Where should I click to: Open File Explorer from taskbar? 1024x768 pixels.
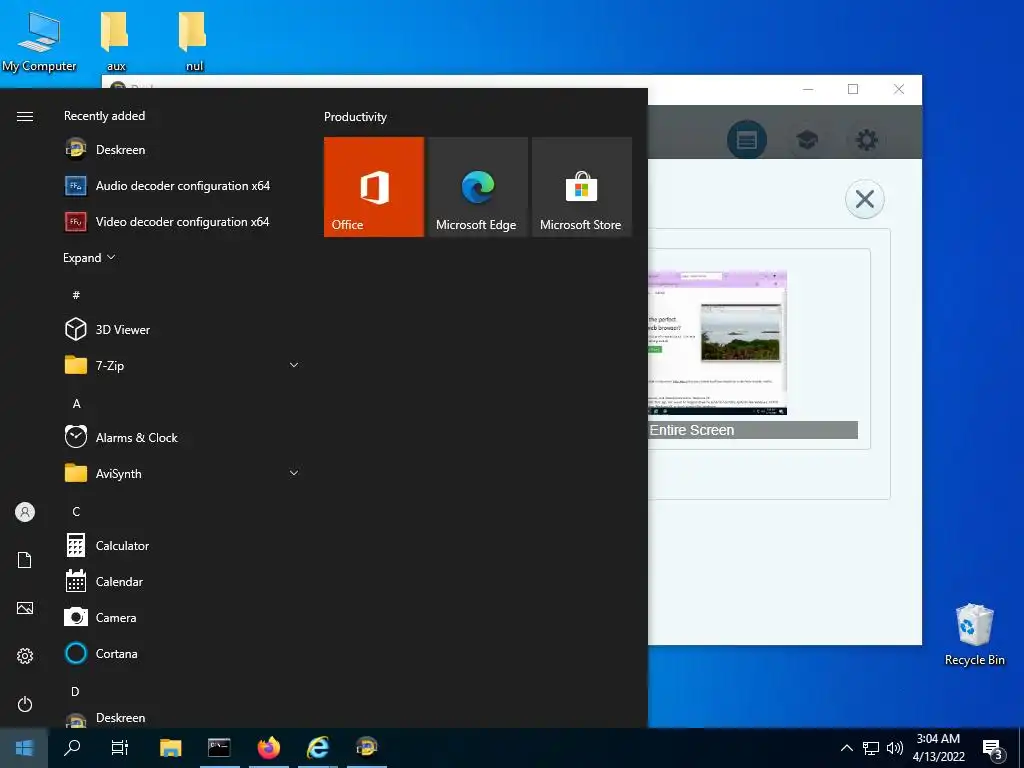click(x=170, y=748)
